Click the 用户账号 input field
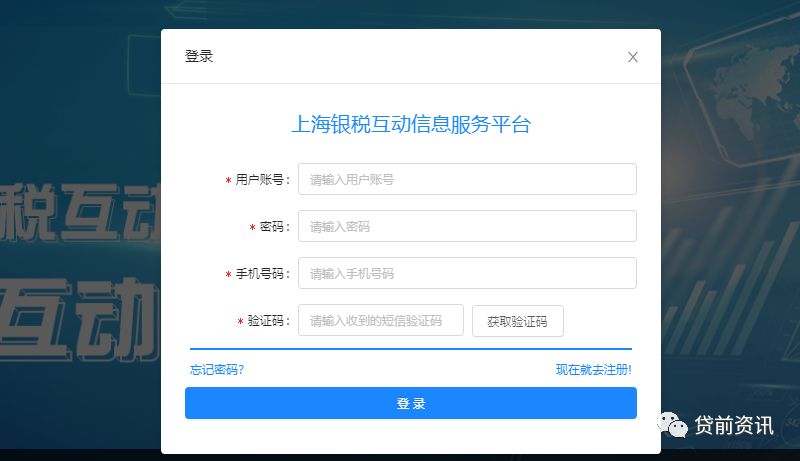 point(467,179)
